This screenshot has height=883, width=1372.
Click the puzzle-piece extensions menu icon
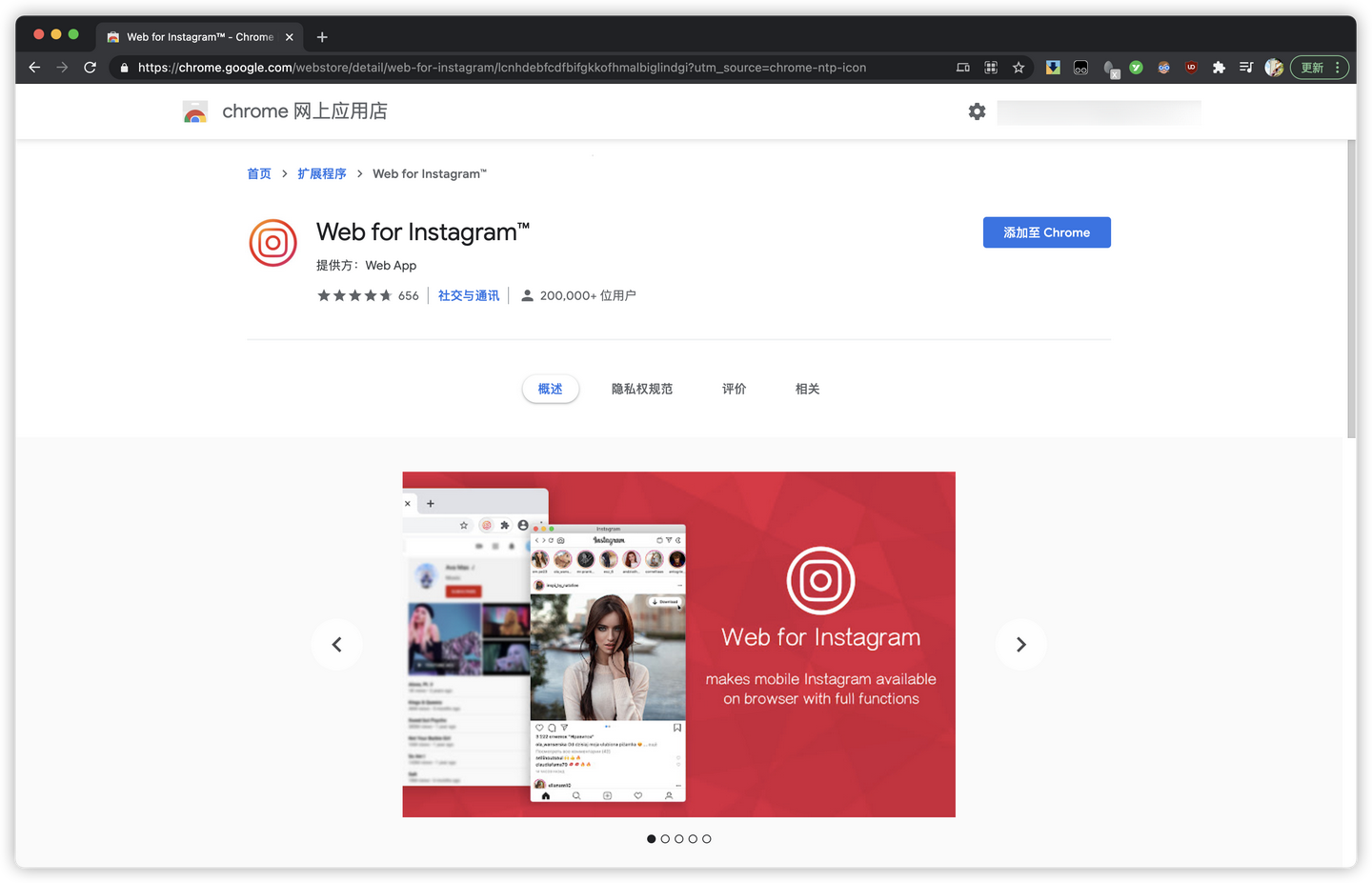pos(1219,67)
